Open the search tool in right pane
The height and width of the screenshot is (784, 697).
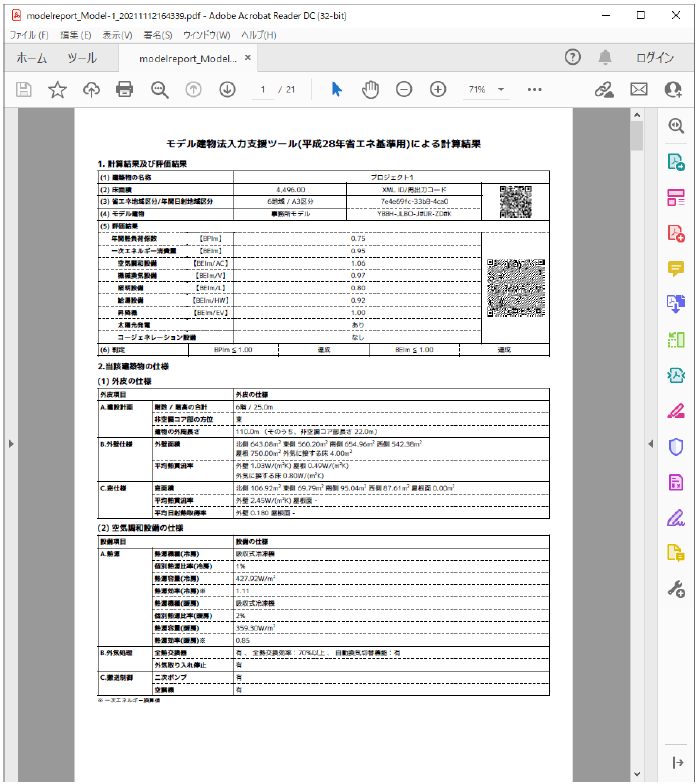[x=676, y=126]
